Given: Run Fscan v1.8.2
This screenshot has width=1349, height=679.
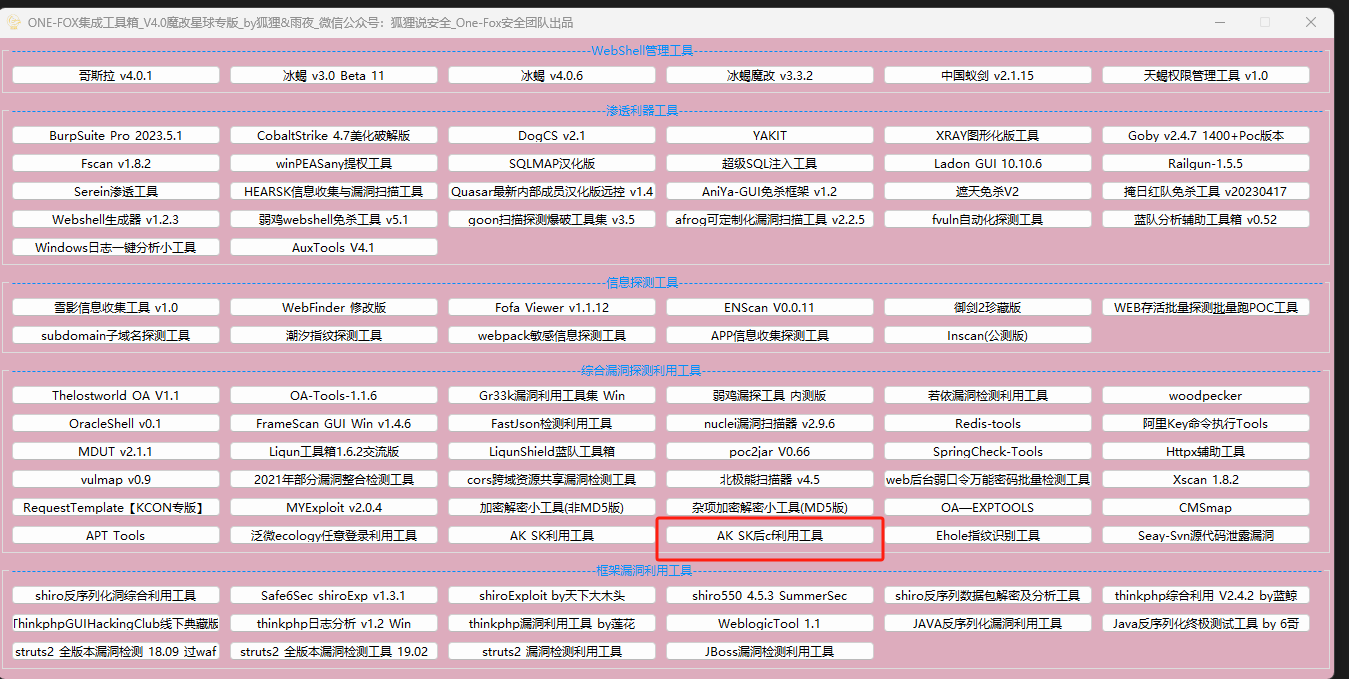Looking at the screenshot, I should (116, 163).
